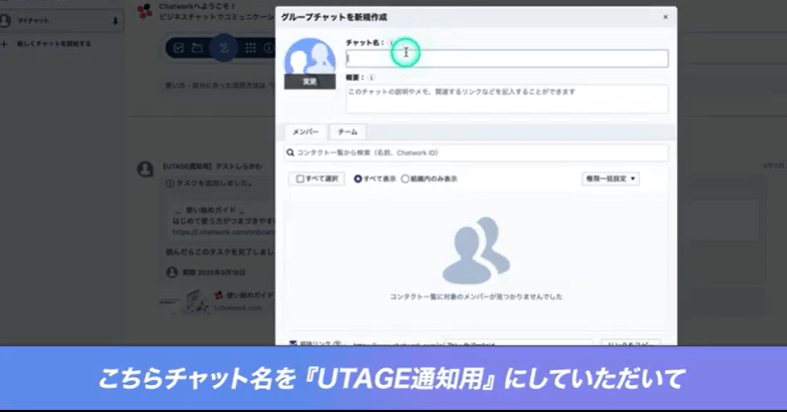The height and width of the screenshot is (412, 787).
Task: Expand the 権限一括設定 dropdown
Action: pyautogui.click(x=610, y=179)
